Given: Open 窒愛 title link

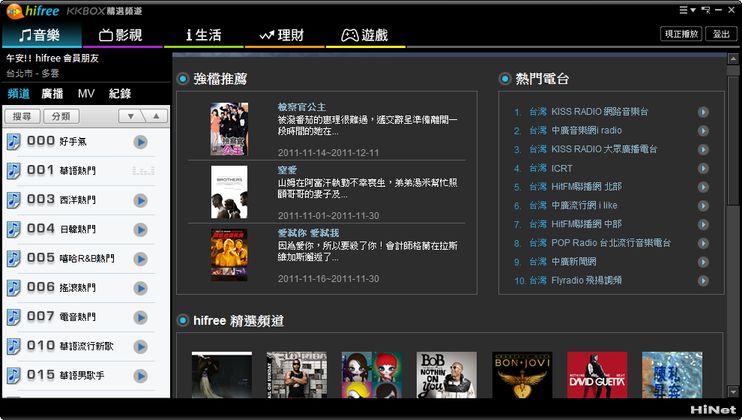Looking at the screenshot, I should click(287, 170).
